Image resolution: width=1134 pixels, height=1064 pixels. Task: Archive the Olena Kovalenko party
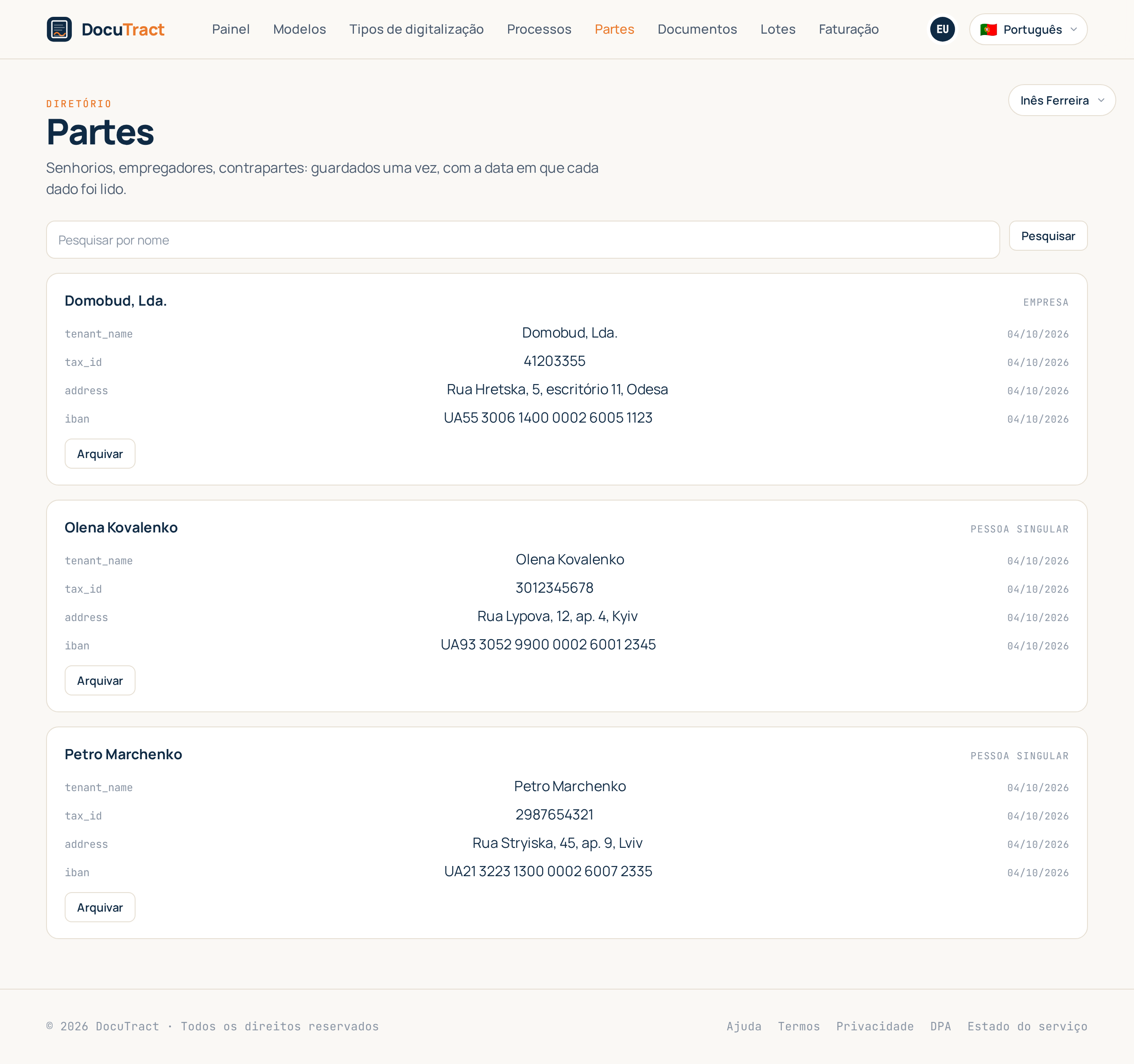click(x=100, y=680)
